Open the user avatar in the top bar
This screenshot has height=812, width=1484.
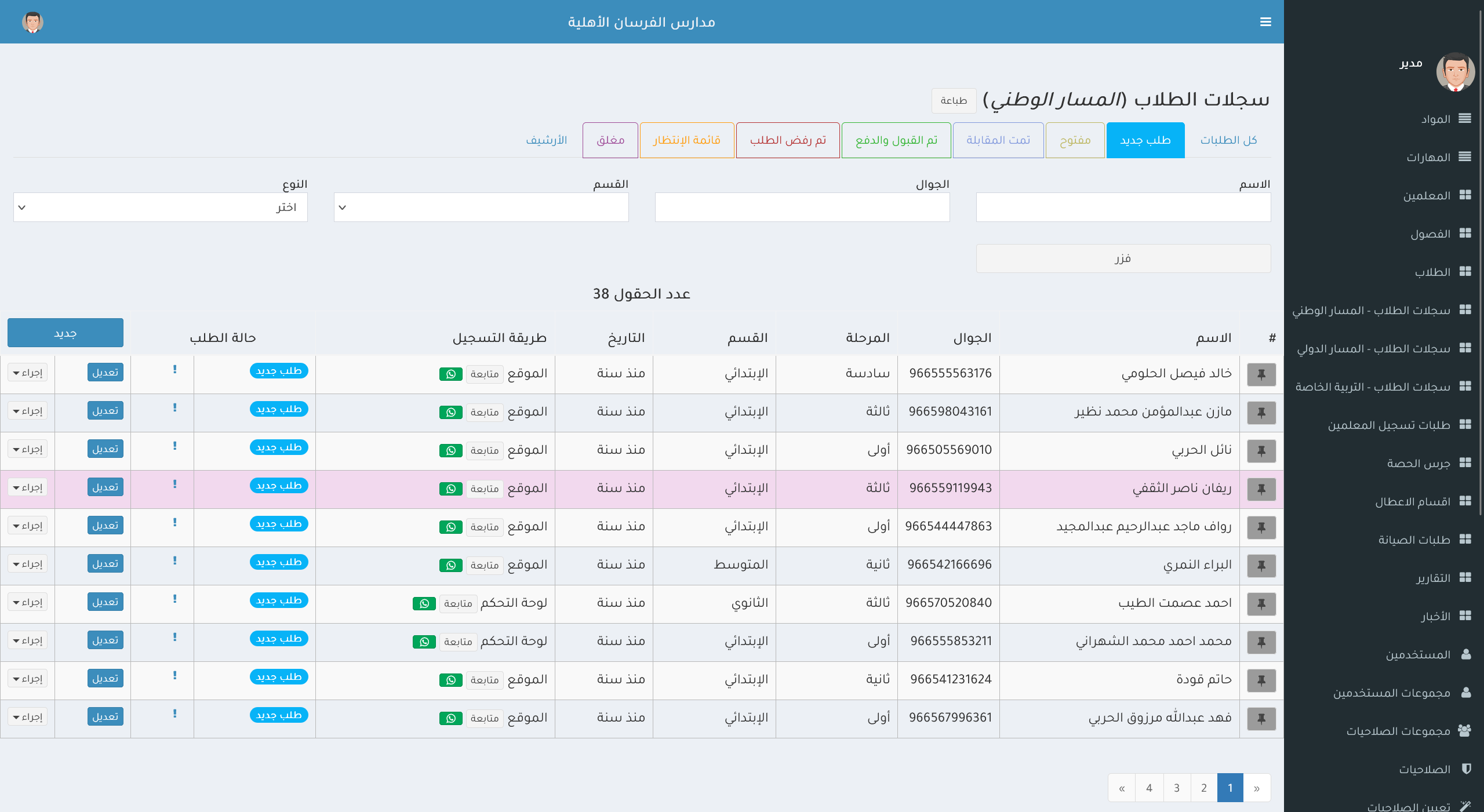pos(32,22)
